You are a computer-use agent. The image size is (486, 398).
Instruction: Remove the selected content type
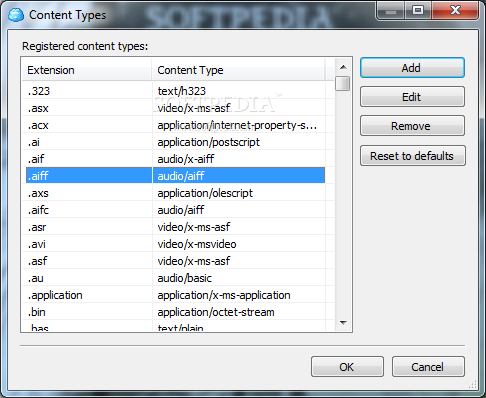[412, 126]
